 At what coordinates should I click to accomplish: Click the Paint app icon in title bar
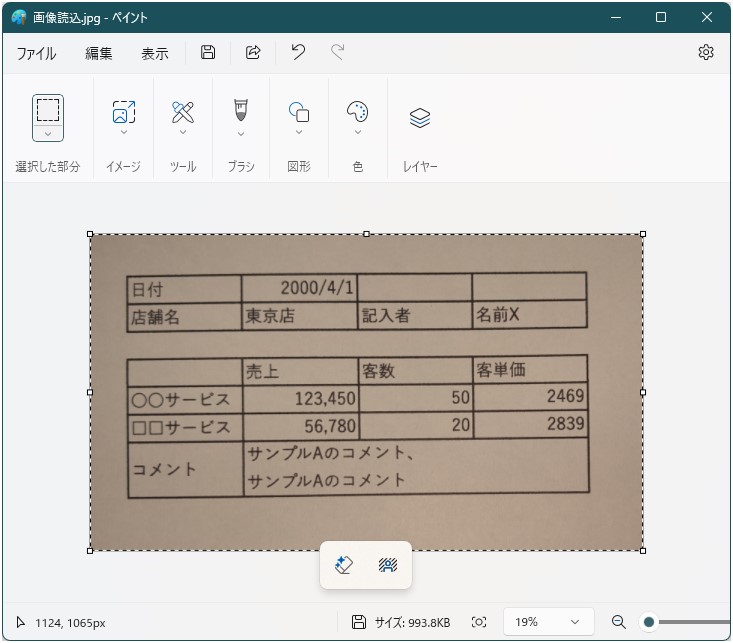[19, 17]
